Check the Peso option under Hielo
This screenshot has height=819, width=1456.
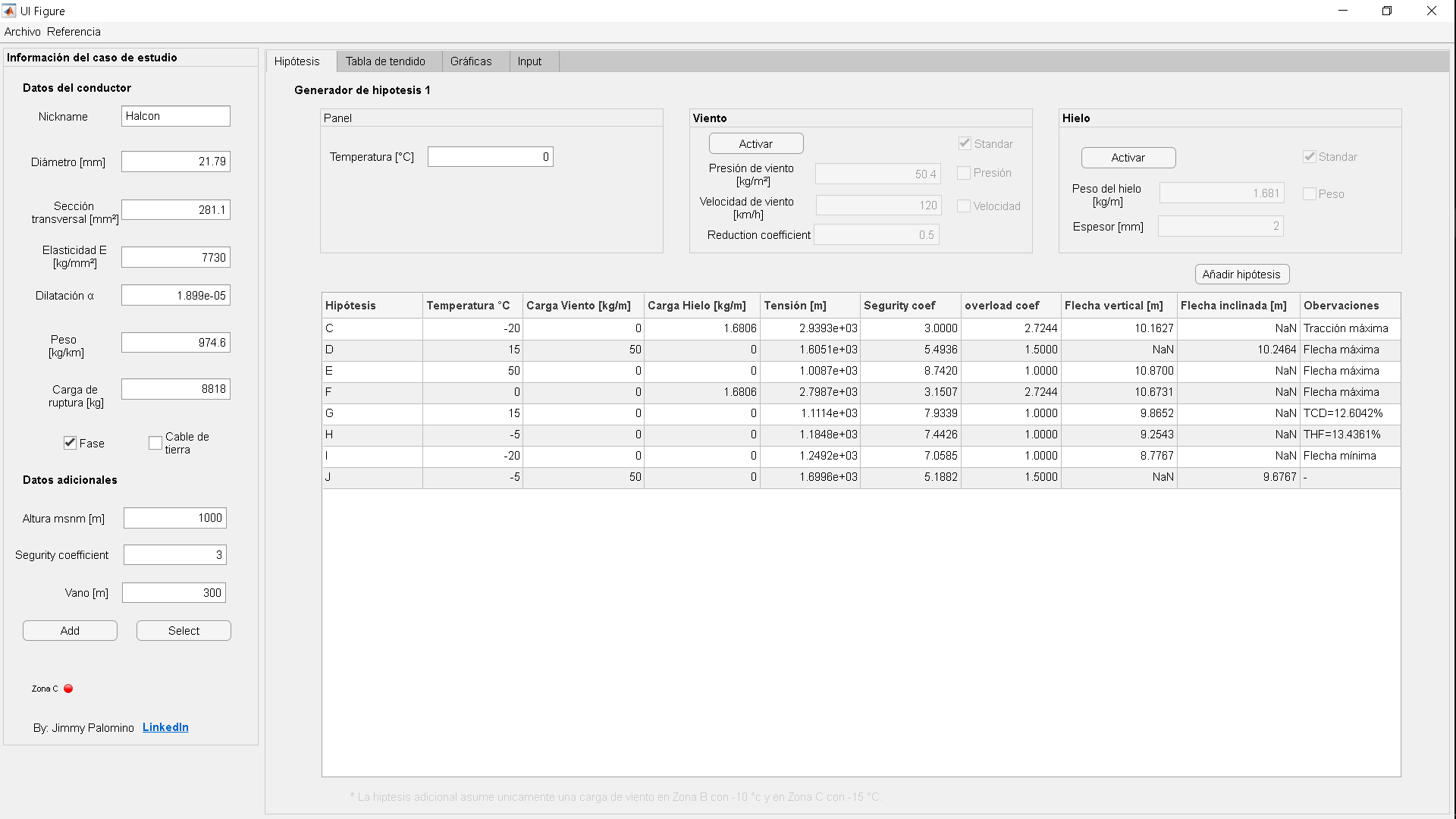tap(1309, 194)
